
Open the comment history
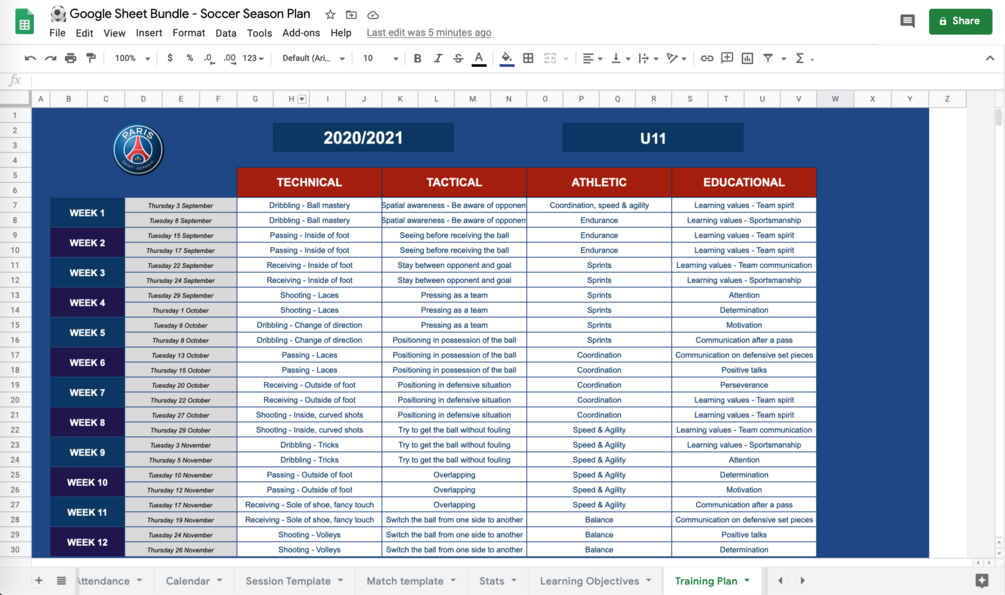(x=907, y=21)
